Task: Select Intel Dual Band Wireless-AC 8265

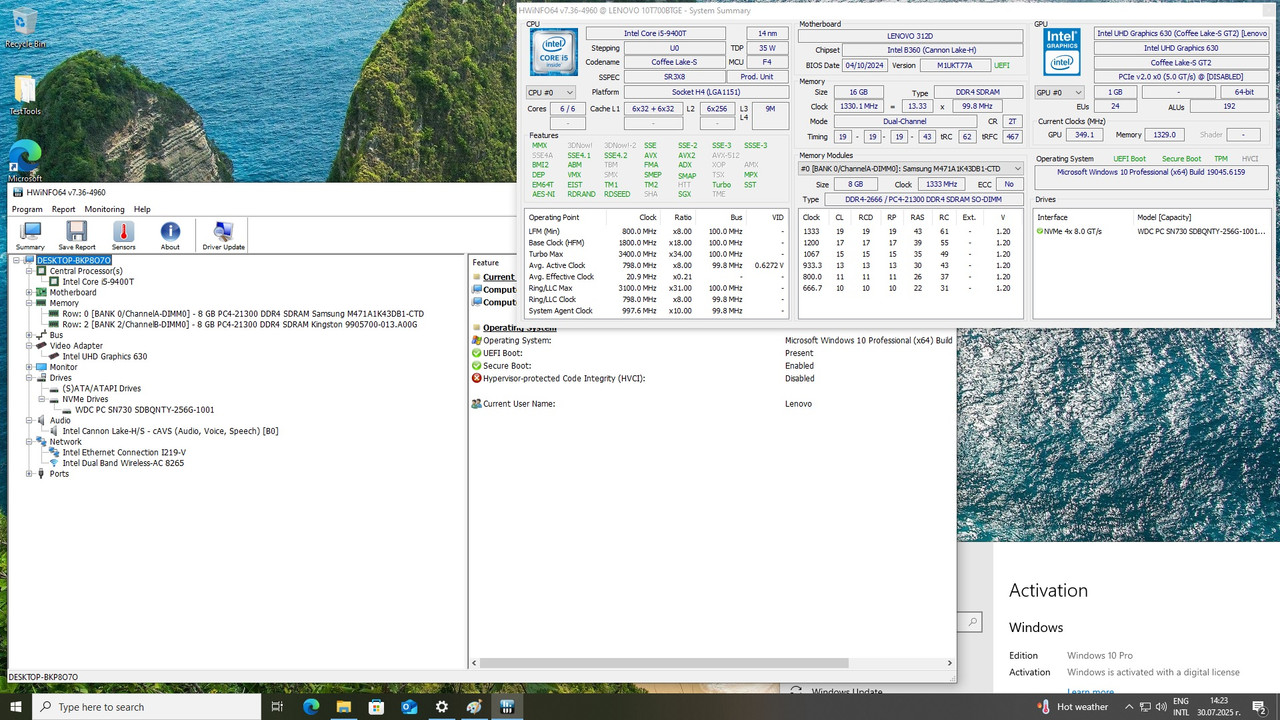Action: [123, 463]
